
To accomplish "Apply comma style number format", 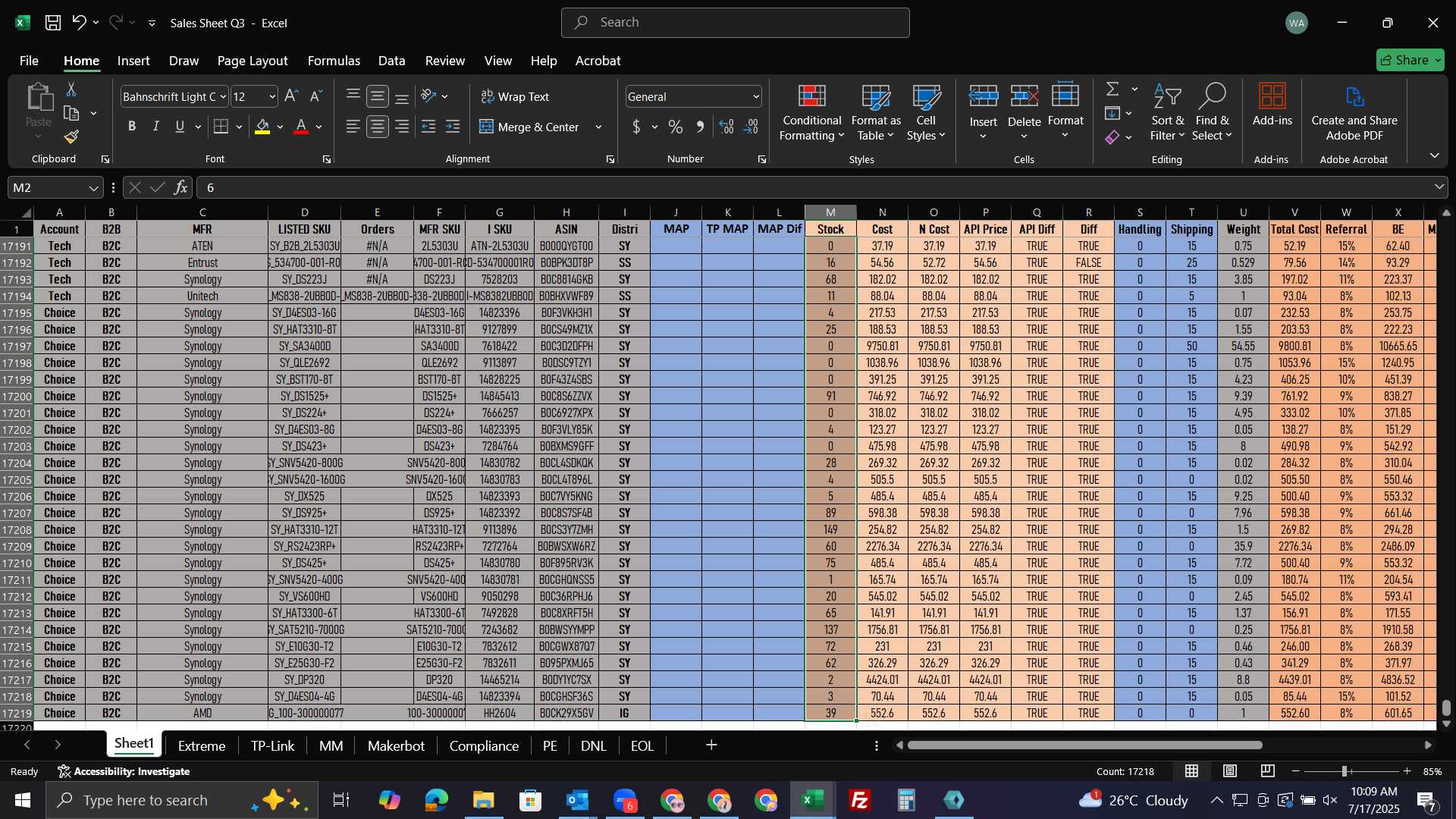I will pyautogui.click(x=701, y=127).
